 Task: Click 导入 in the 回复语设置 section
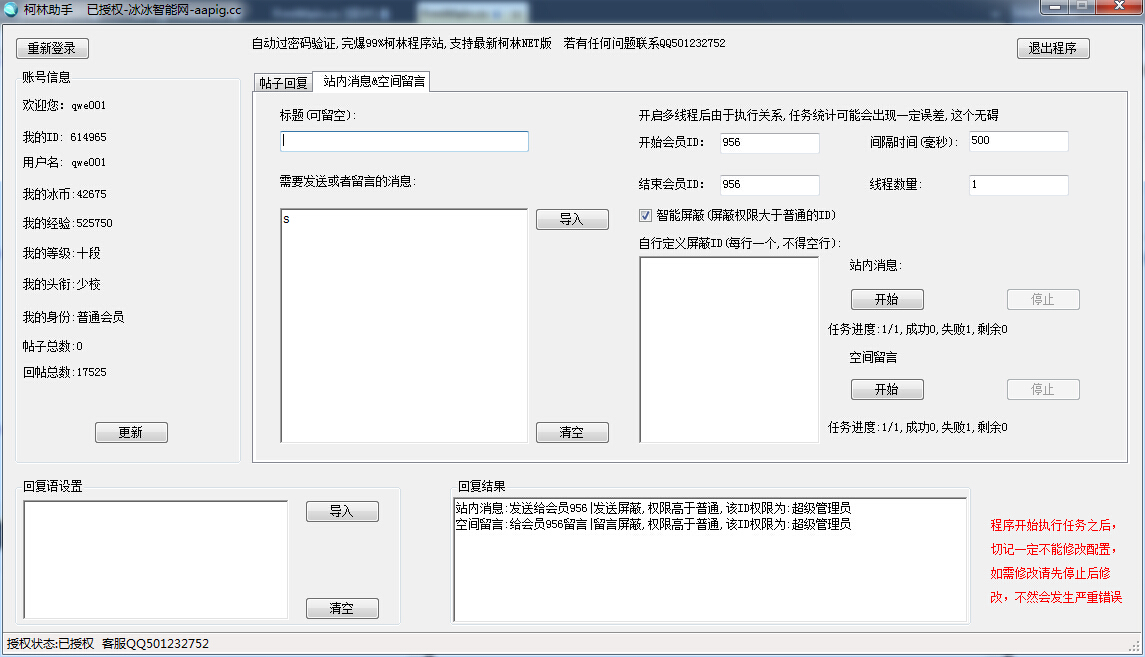click(x=342, y=512)
